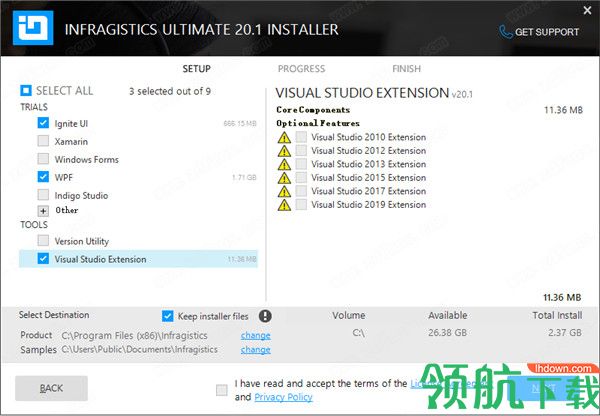This screenshot has width=600, height=416.
Task: Close the installer window
Action: (x=587, y=11)
